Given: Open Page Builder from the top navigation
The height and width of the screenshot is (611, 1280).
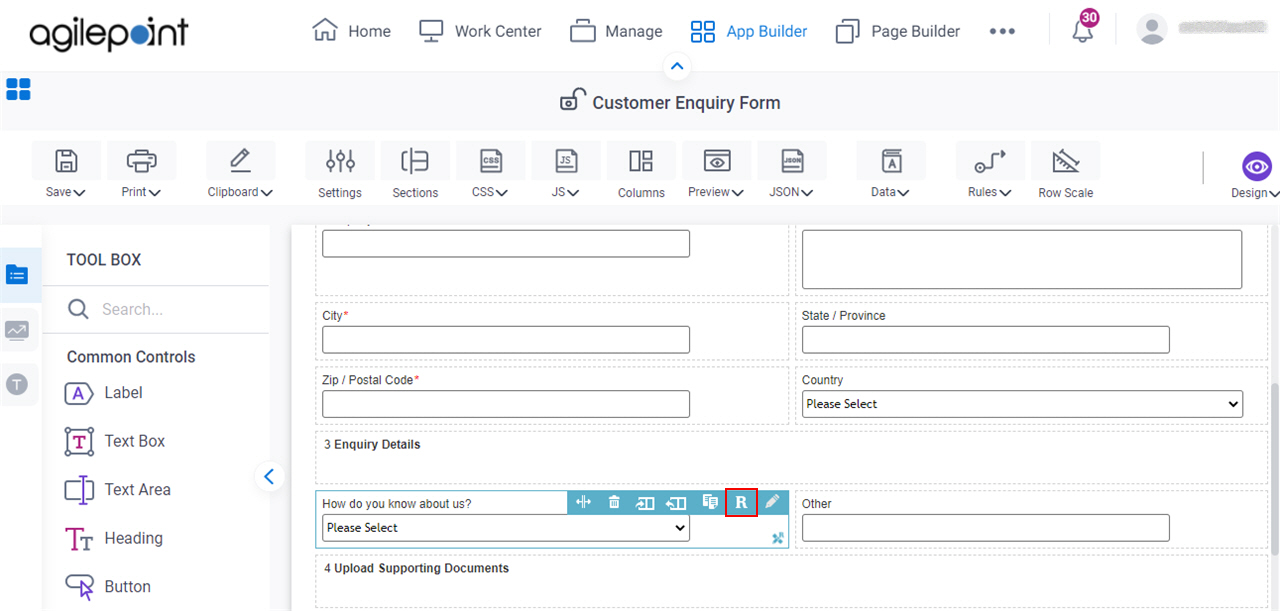Looking at the screenshot, I should [x=898, y=31].
